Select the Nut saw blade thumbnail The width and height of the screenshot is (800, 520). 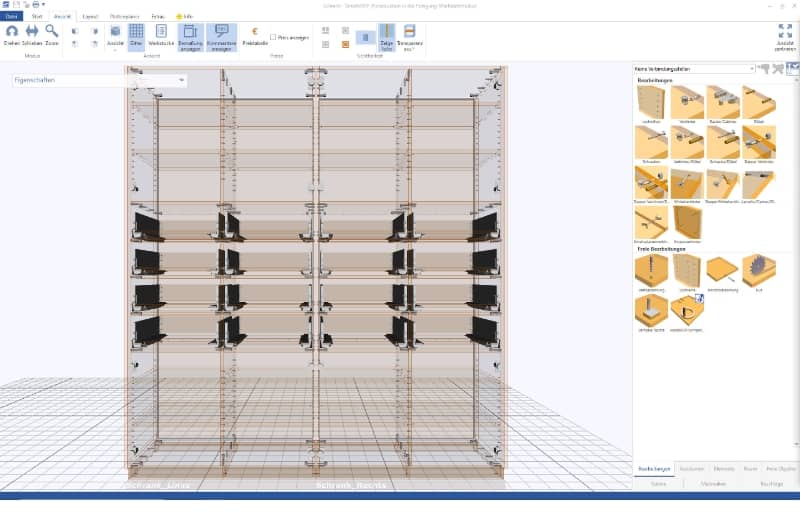click(759, 273)
